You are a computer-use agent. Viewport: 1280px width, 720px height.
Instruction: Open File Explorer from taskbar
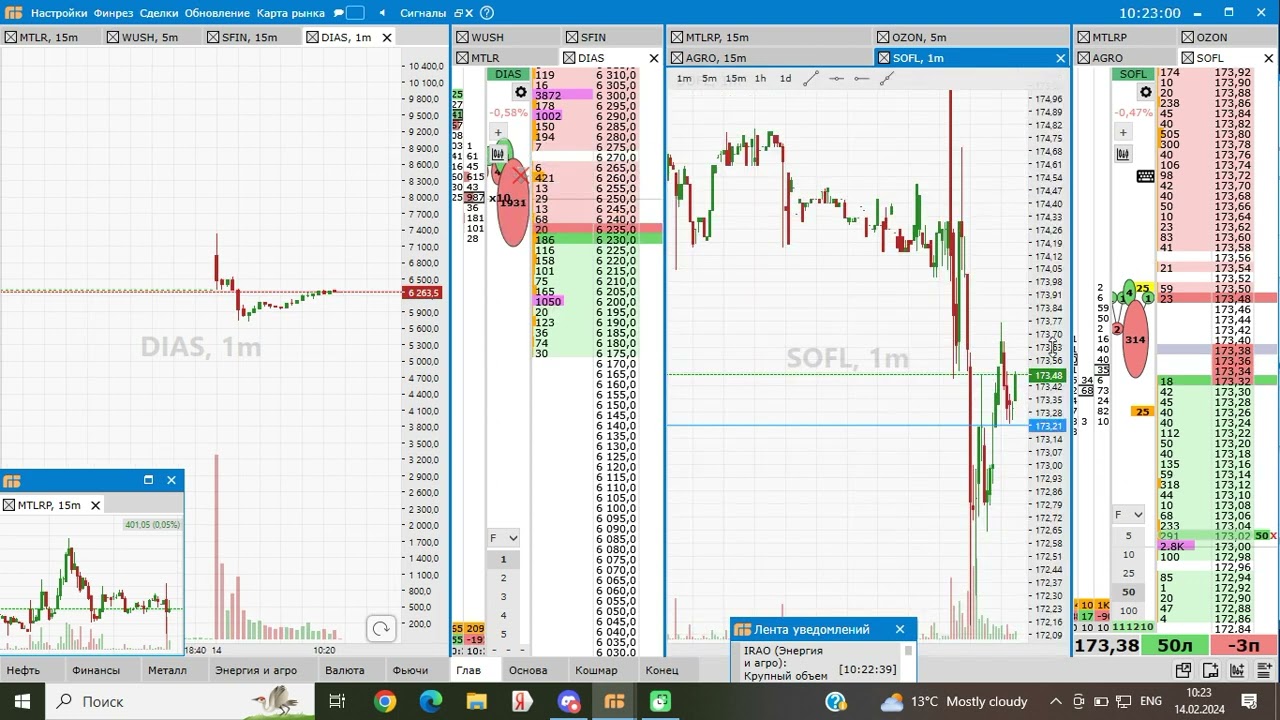pyautogui.click(x=476, y=701)
